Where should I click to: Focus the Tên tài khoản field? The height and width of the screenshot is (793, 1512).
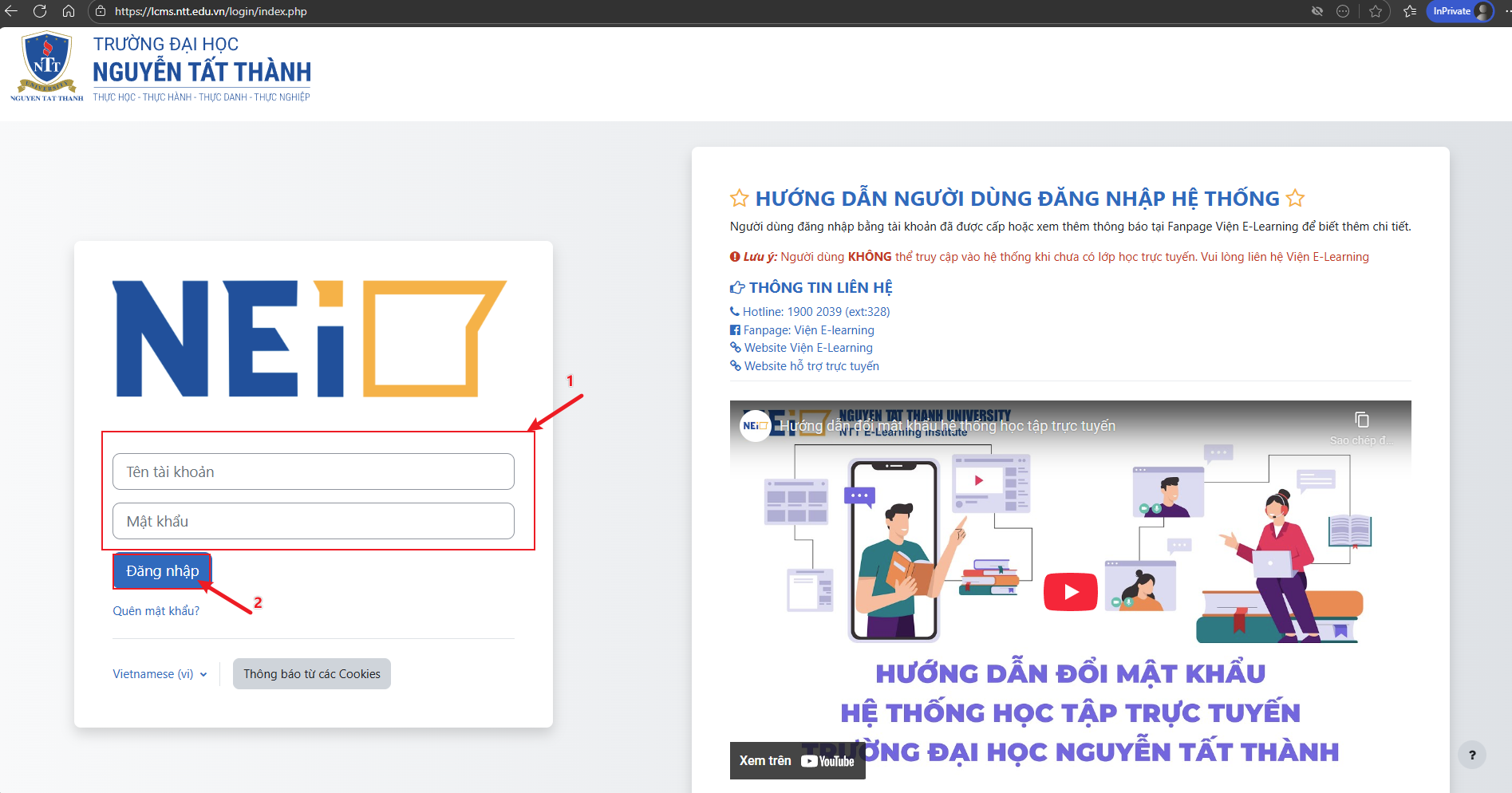314,471
